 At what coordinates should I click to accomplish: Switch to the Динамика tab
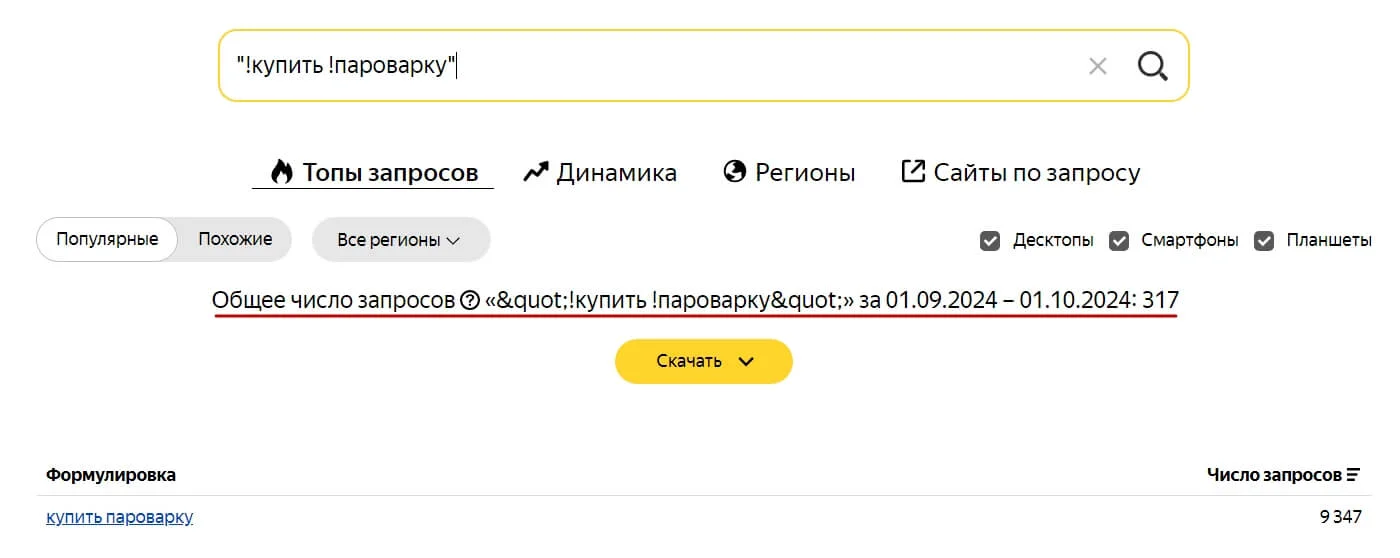[615, 172]
